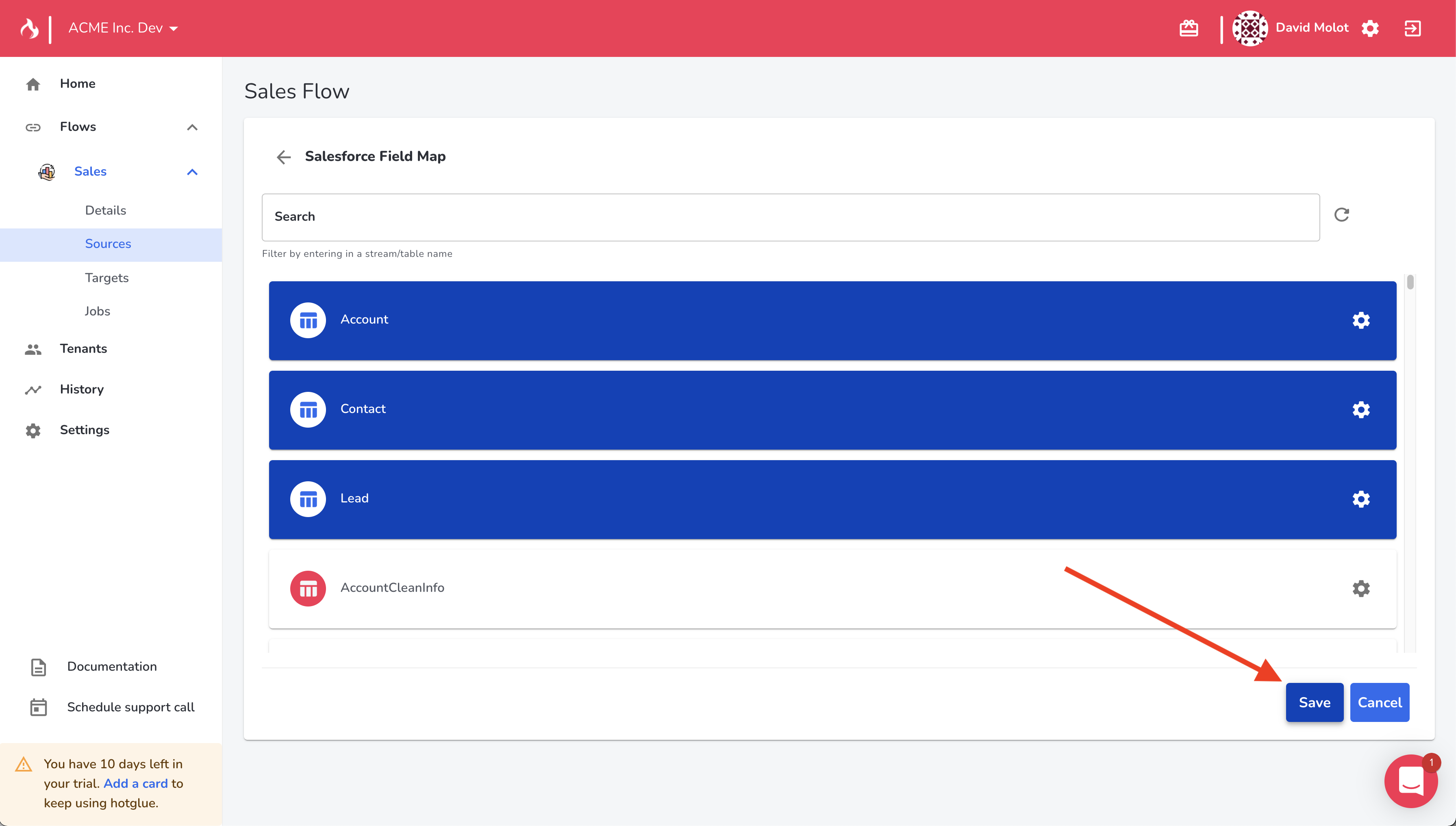Open the chat support widget
The image size is (1456, 826).
coord(1410,781)
